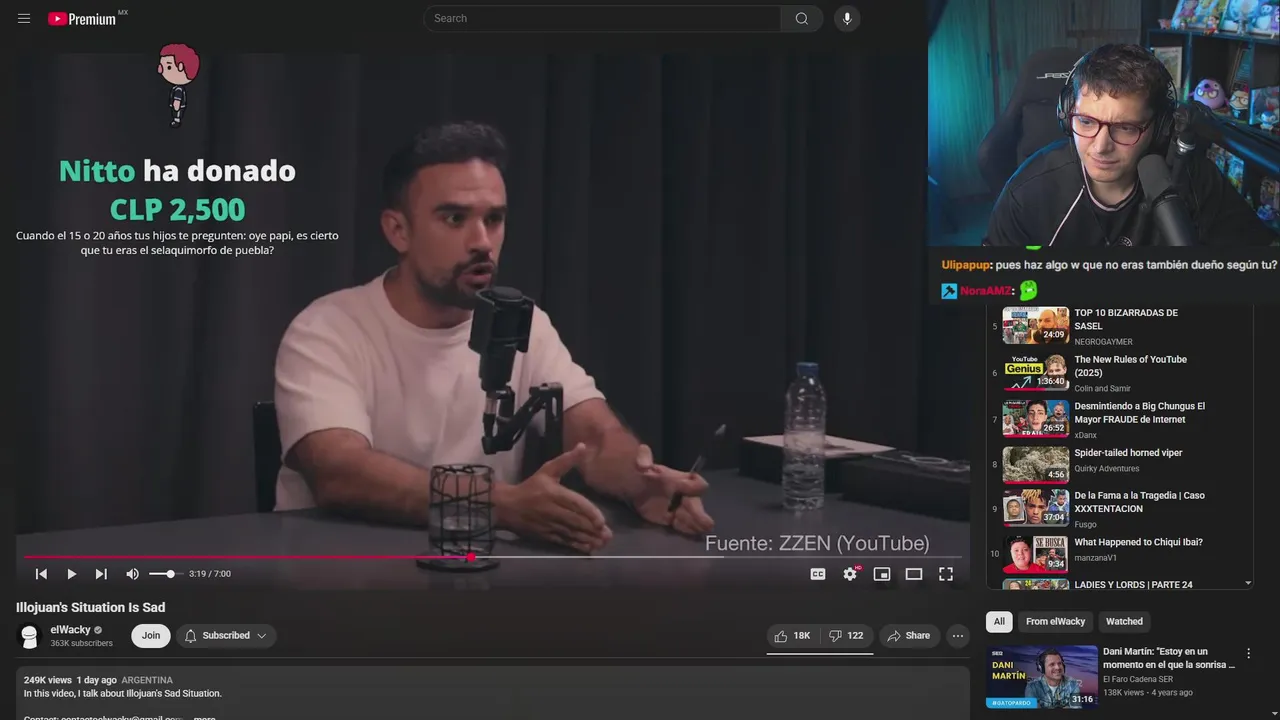This screenshot has width=1280, height=720.
Task: Click the xDanx channel name
Action: (x=1086, y=436)
